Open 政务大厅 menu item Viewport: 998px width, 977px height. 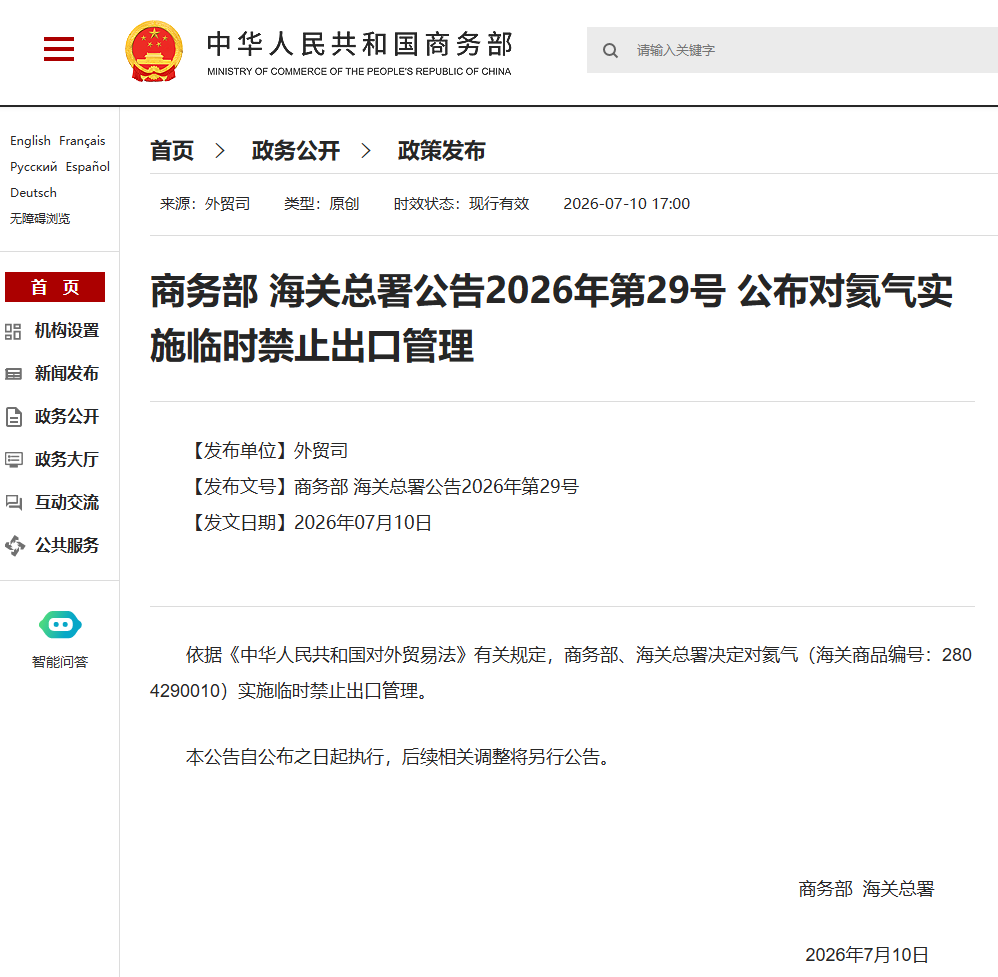coord(67,460)
